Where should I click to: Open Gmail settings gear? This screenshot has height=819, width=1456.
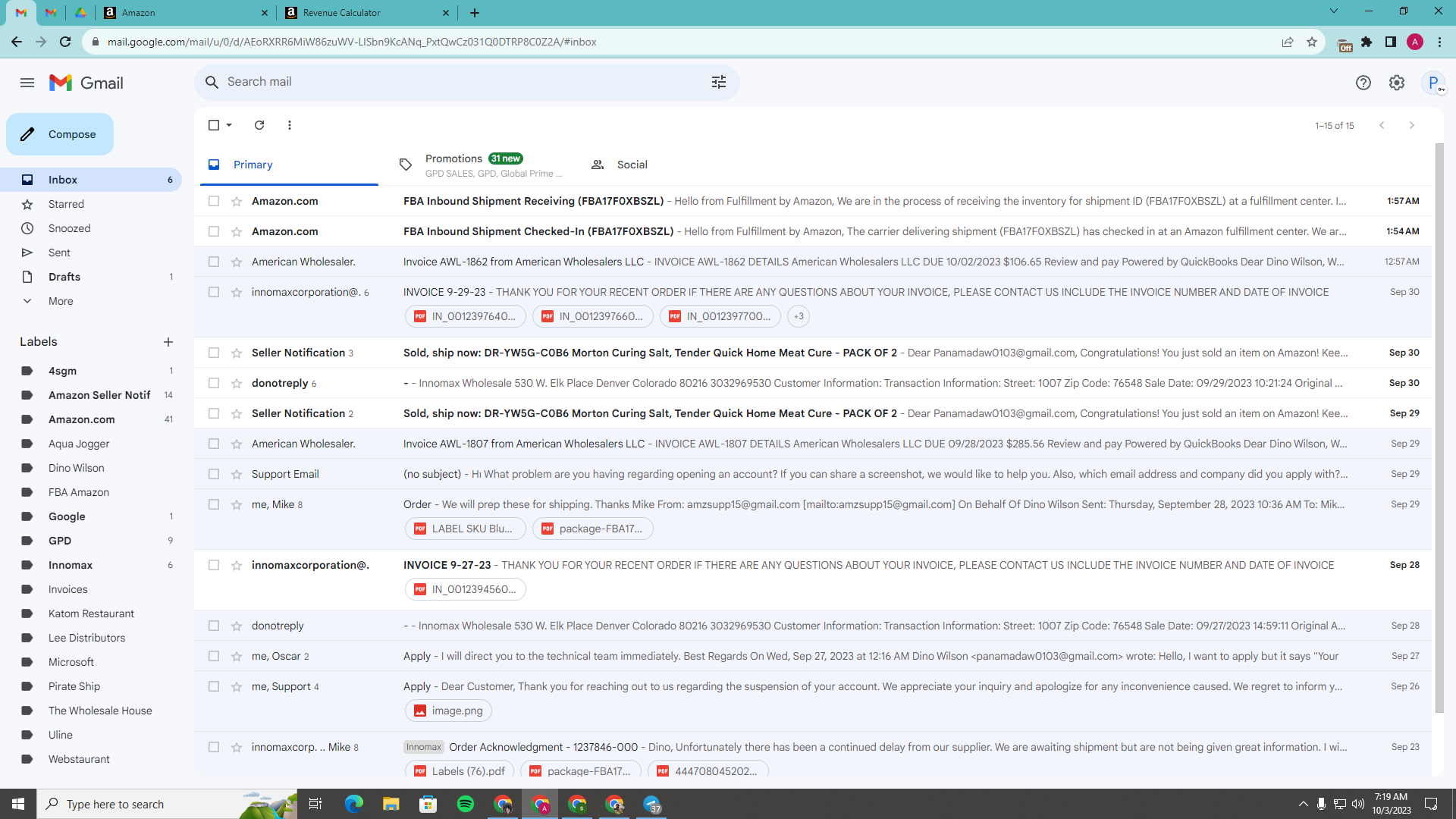pyautogui.click(x=1397, y=83)
